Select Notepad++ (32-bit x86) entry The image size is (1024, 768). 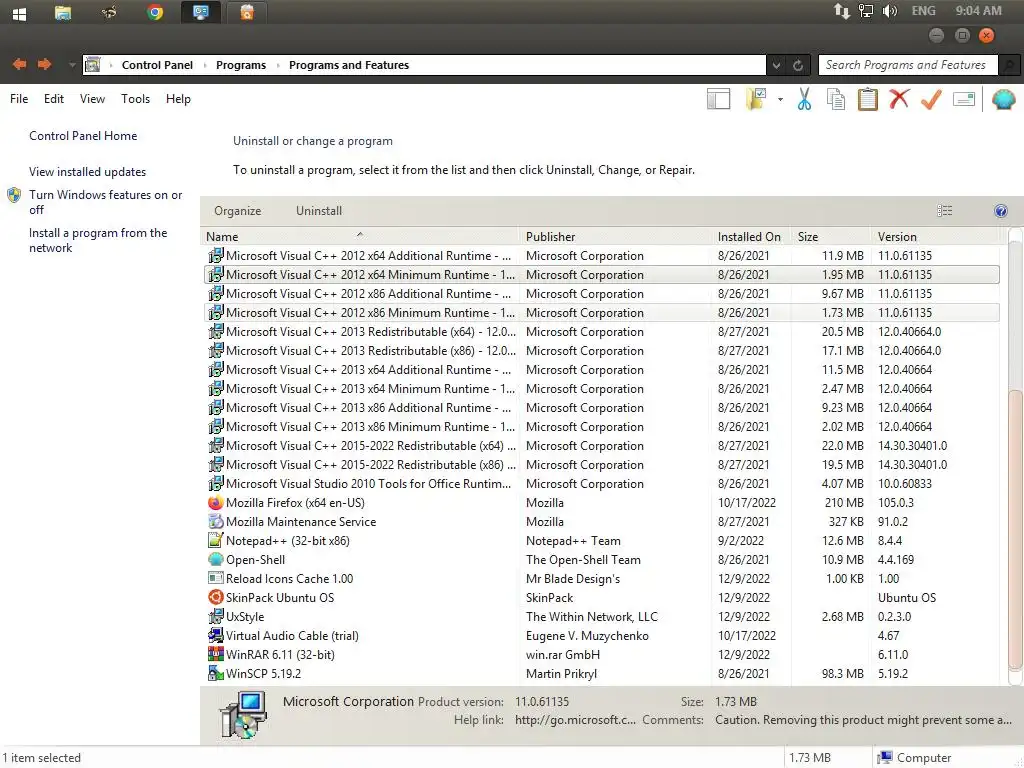[601, 541]
